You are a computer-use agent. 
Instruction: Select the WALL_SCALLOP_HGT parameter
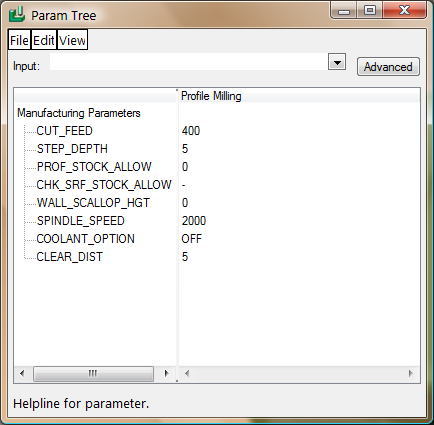(93, 203)
